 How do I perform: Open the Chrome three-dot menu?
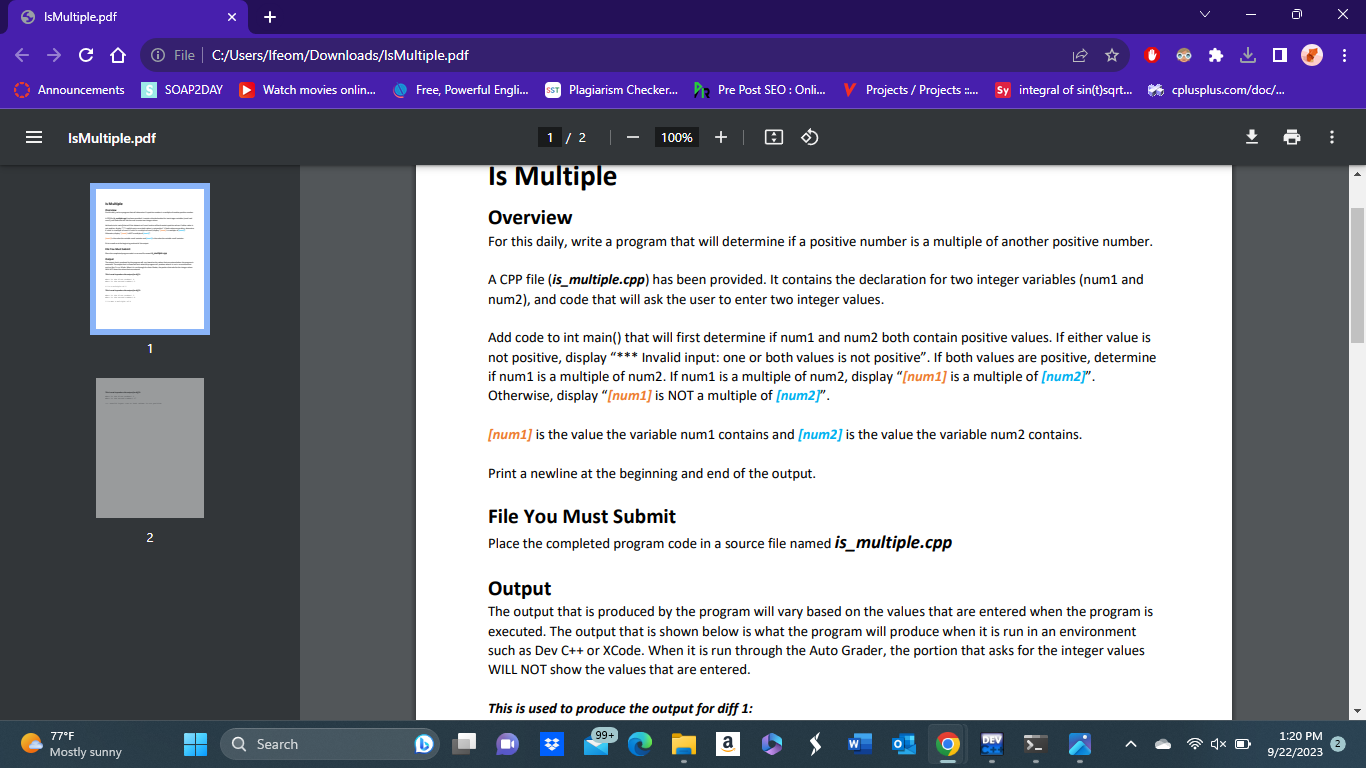[x=1345, y=57]
